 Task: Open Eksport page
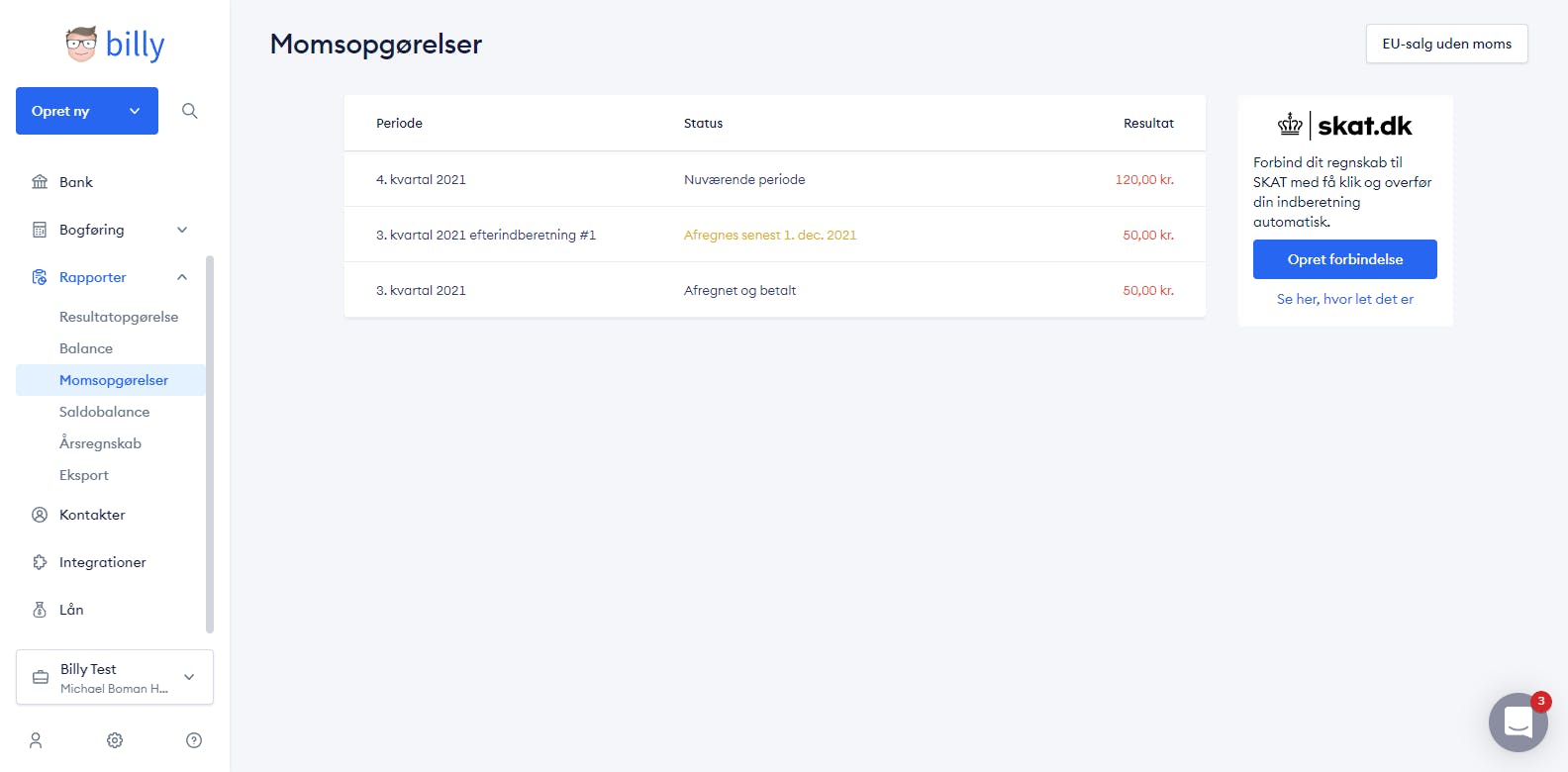(x=84, y=475)
